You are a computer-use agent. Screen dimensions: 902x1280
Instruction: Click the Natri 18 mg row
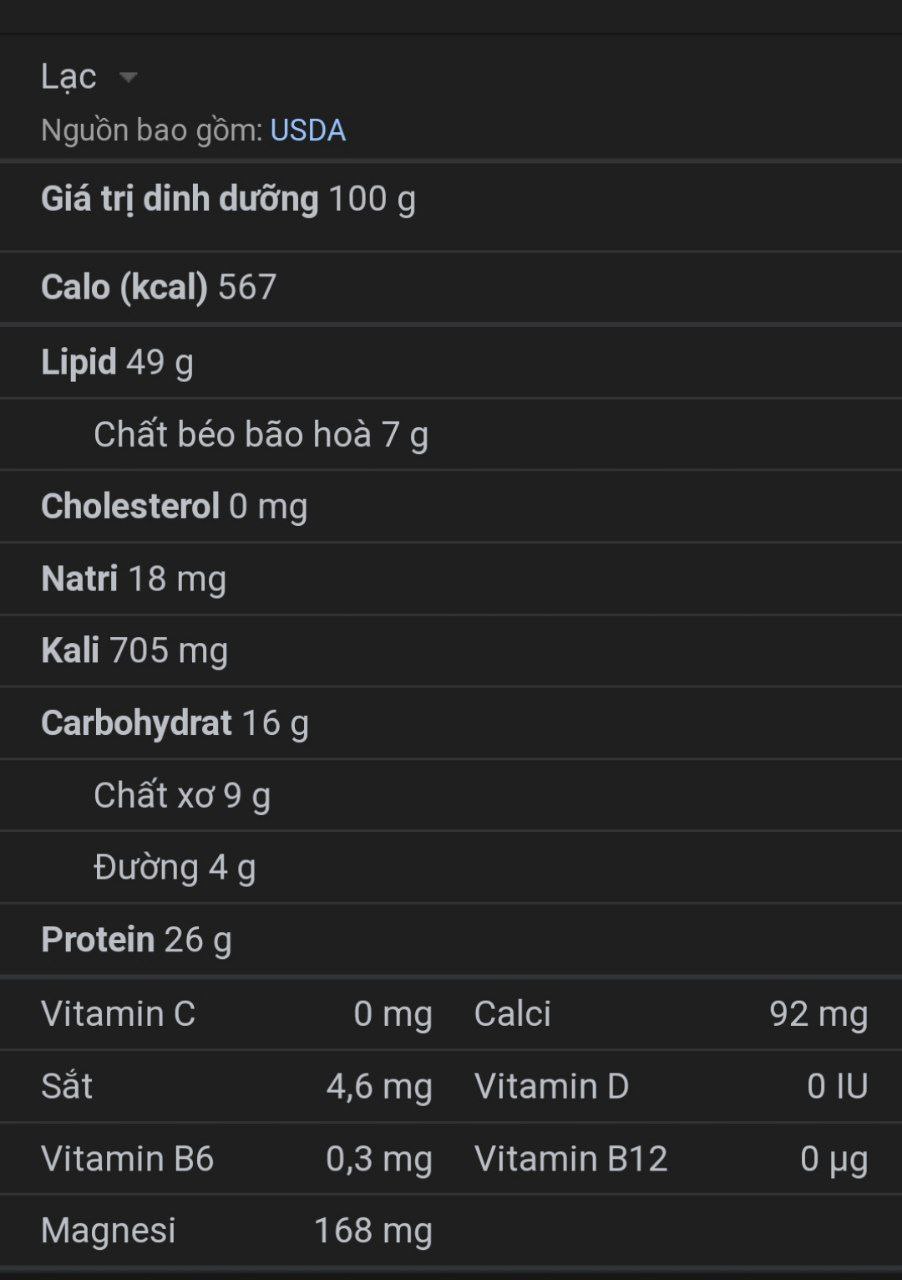click(x=133, y=579)
